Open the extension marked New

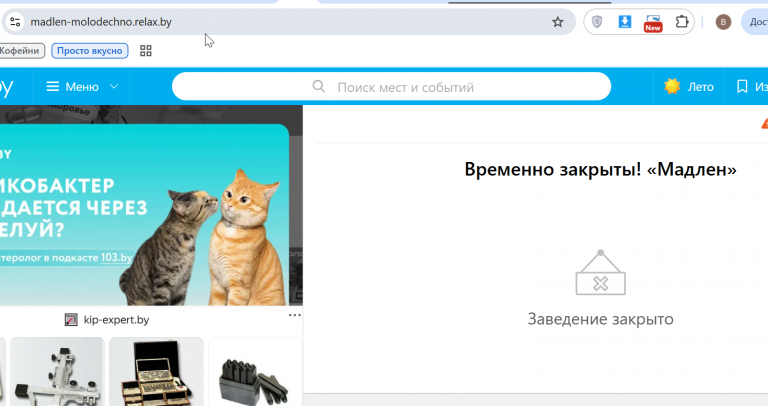653,23
